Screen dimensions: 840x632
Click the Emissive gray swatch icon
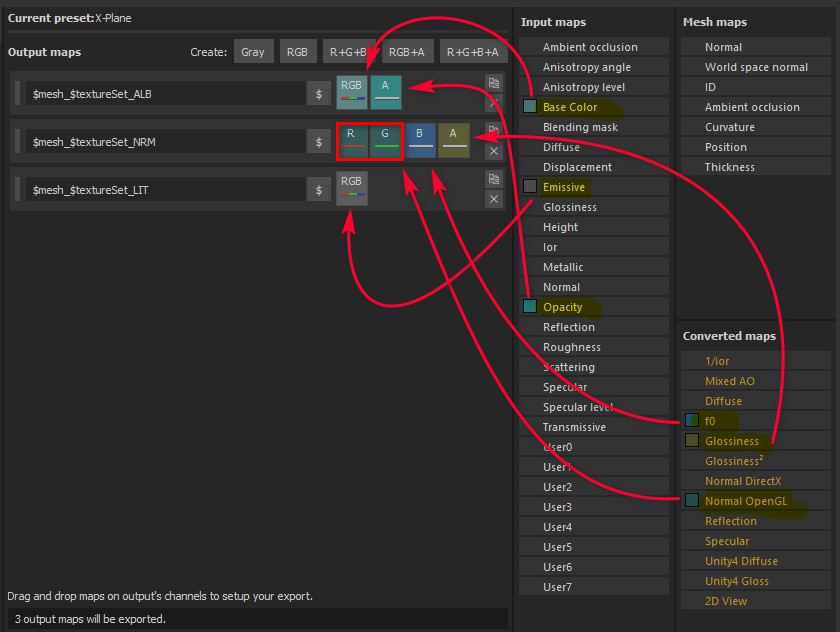tap(530, 186)
